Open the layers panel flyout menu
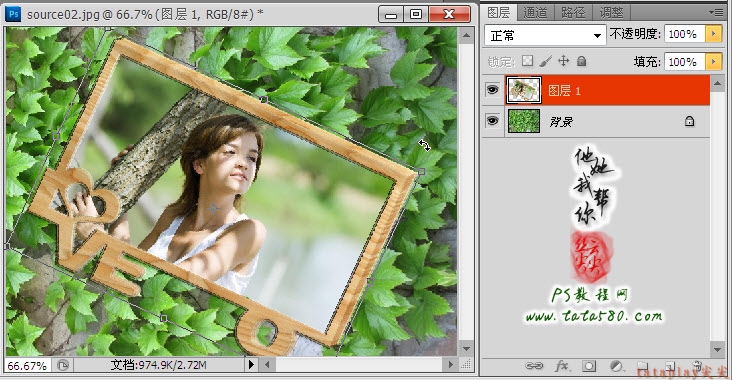Image resolution: width=732 pixels, height=380 pixels. click(x=717, y=13)
